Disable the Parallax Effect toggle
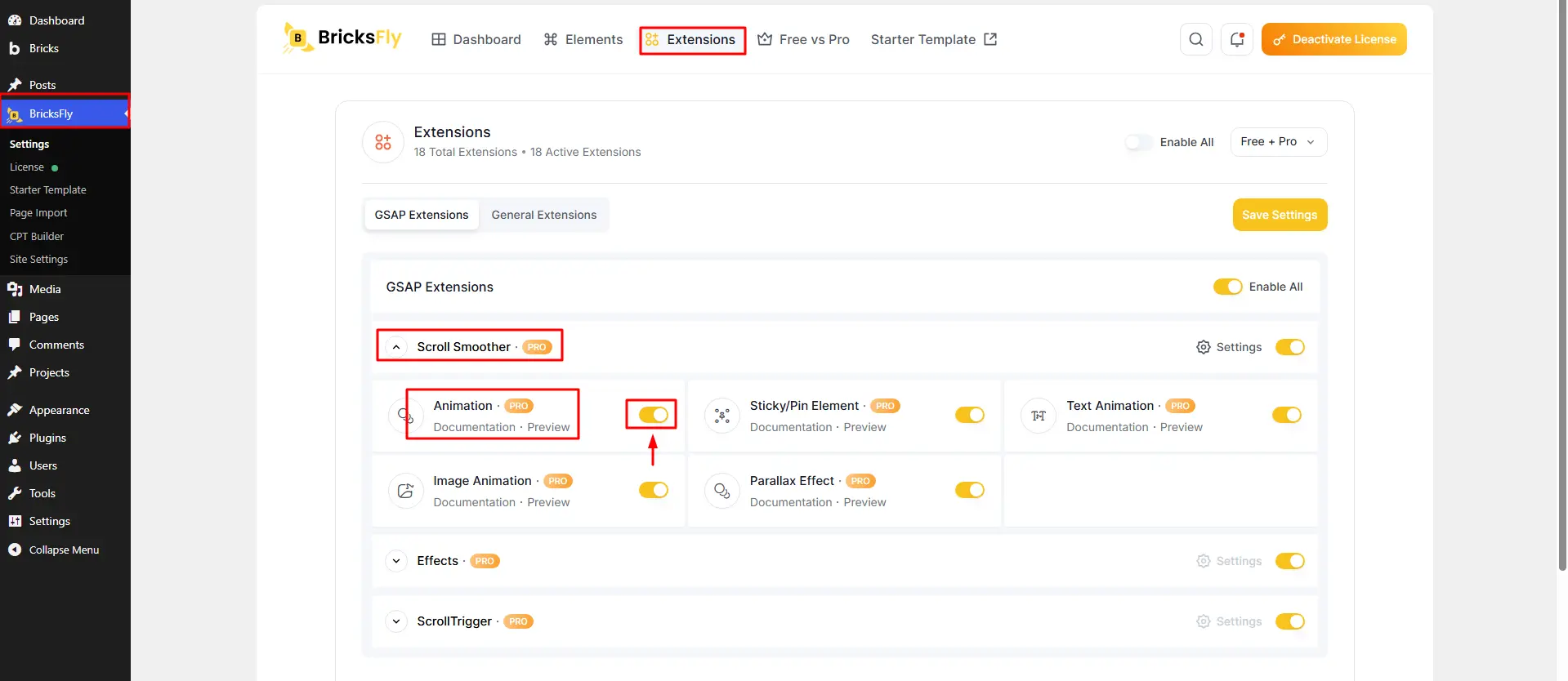This screenshot has height=681, width=1568. 970,490
